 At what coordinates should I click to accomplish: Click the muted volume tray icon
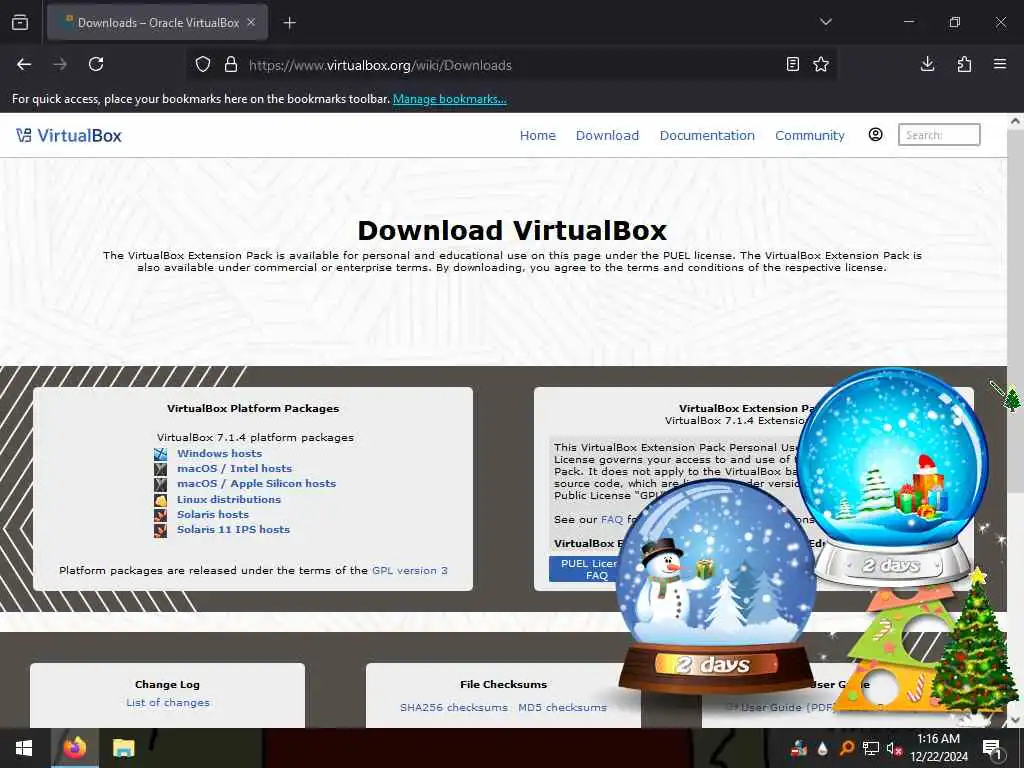pos(894,748)
